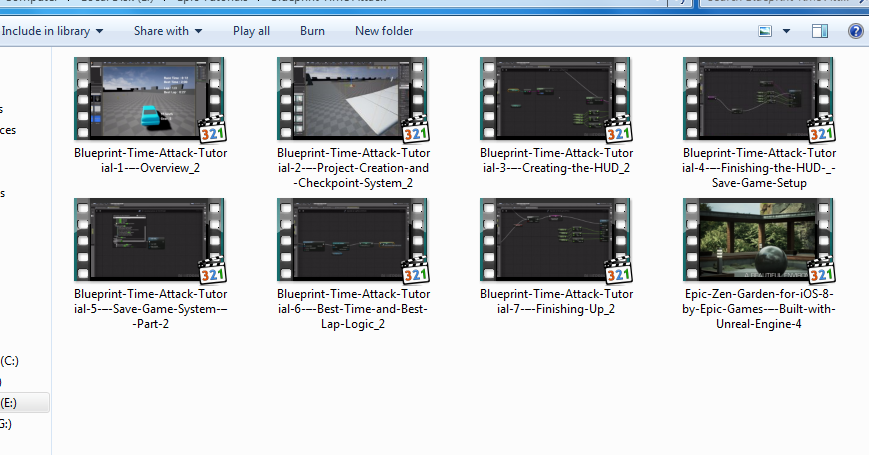Viewport: 869px width, 455px height.
Task: Select Tutorial-6 Best-Time-and-Best-Lap-Logic thumbnail
Action: [352, 240]
